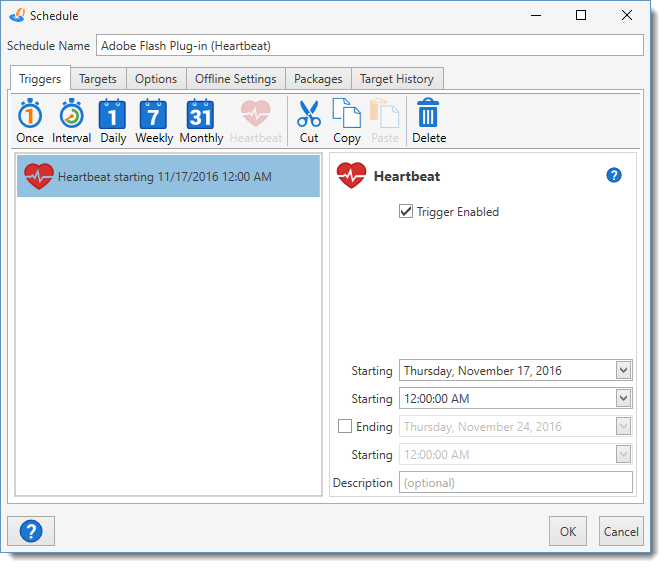The height and width of the screenshot is (568, 666).
Task: Enable the Ending date checkbox
Action: click(345, 426)
